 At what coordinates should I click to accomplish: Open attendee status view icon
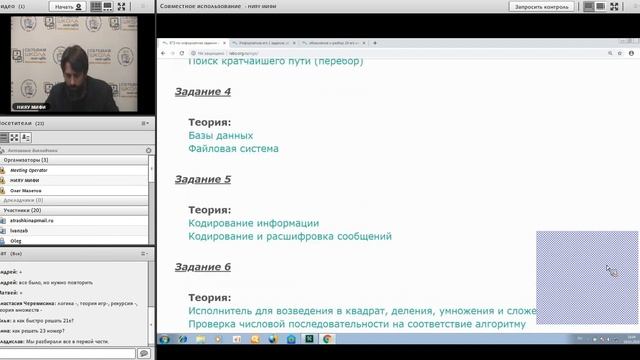(x=26, y=138)
